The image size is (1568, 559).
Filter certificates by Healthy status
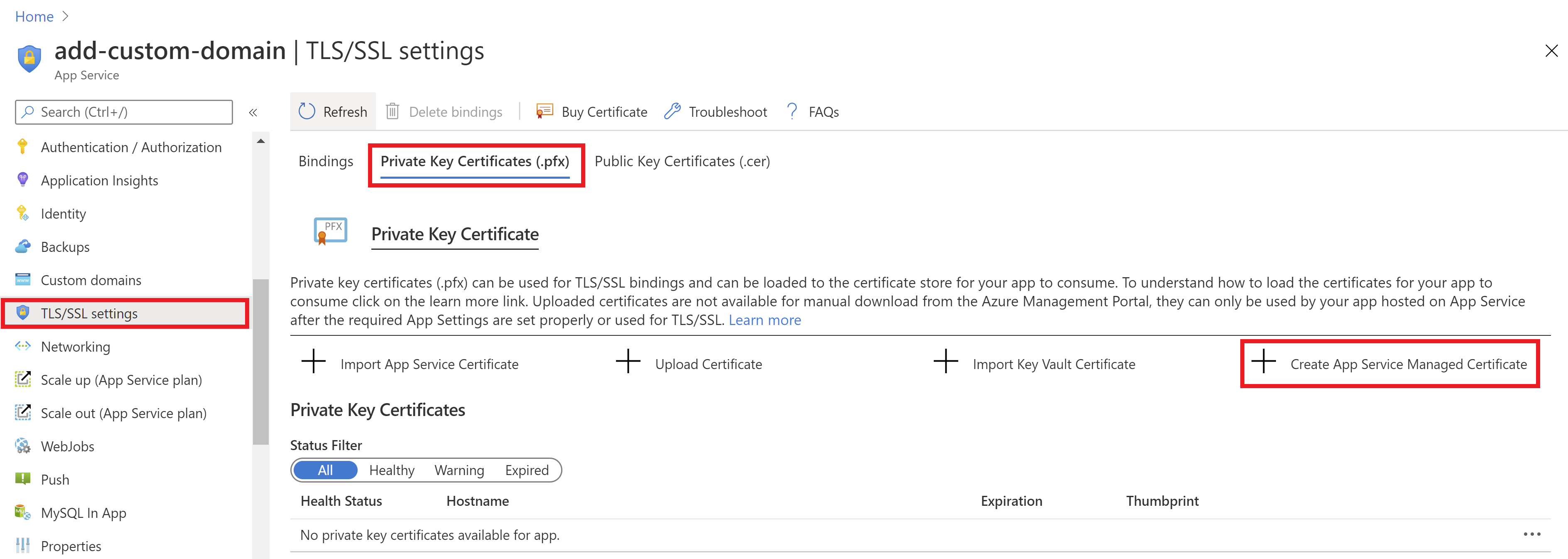click(x=391, y=470)
